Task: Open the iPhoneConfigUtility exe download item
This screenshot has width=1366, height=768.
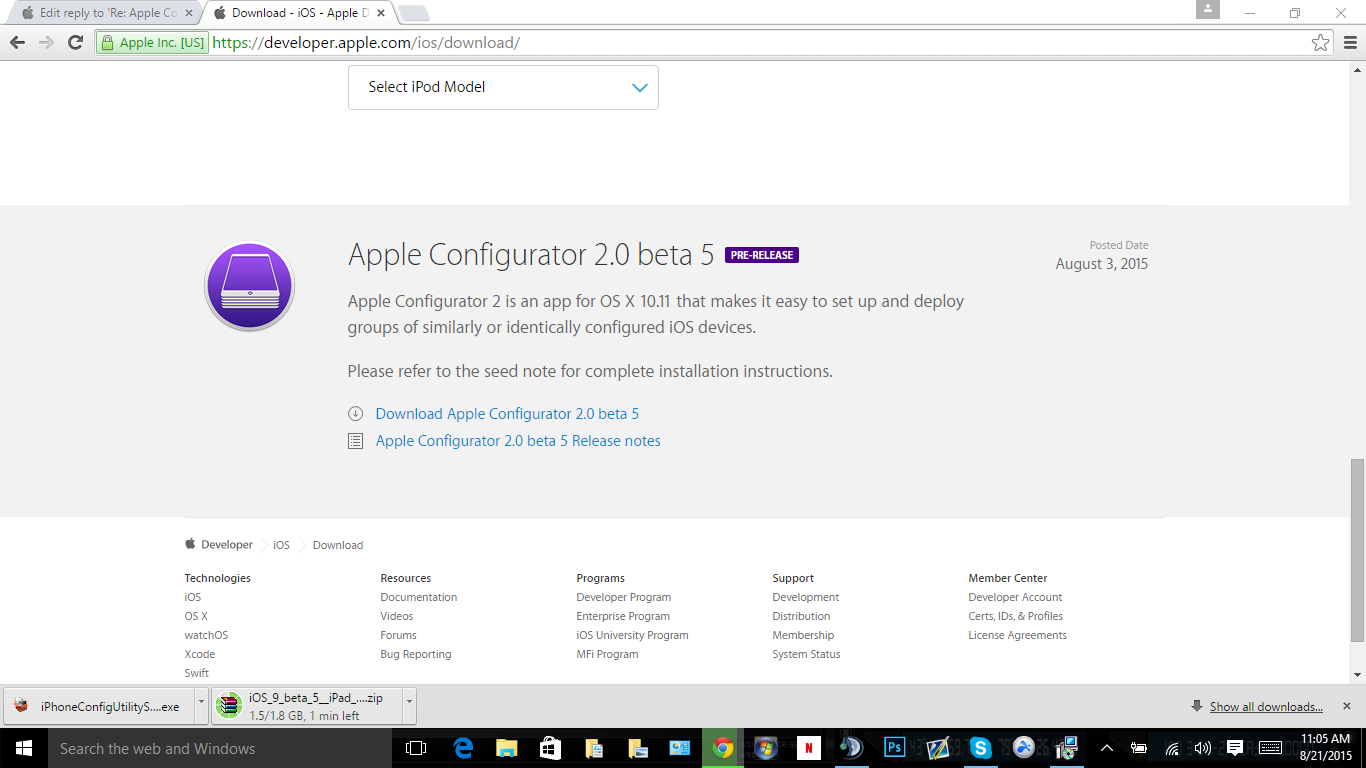Action: tap(98, 706)
